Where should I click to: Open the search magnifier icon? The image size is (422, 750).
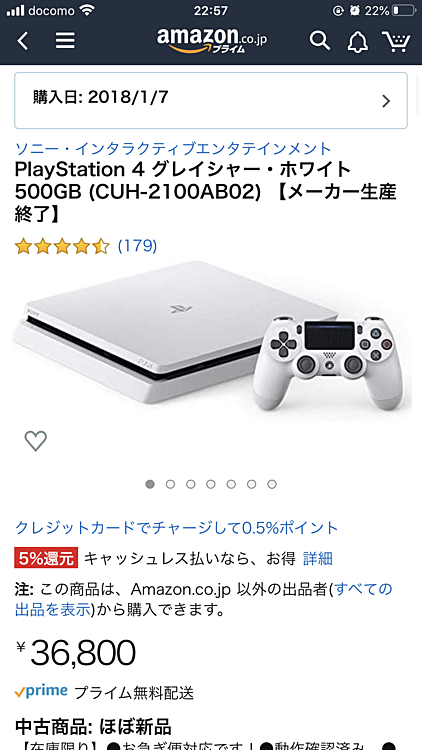point(320,41)
